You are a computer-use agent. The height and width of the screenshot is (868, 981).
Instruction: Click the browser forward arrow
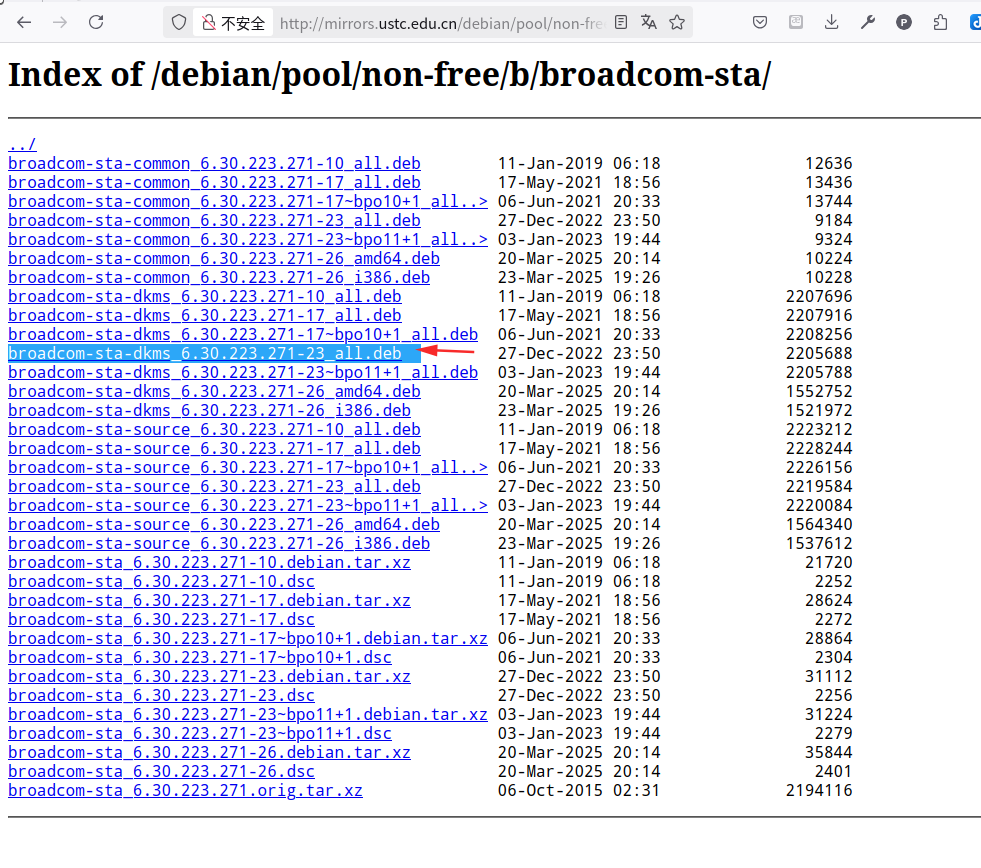click(x=60, y=23)
